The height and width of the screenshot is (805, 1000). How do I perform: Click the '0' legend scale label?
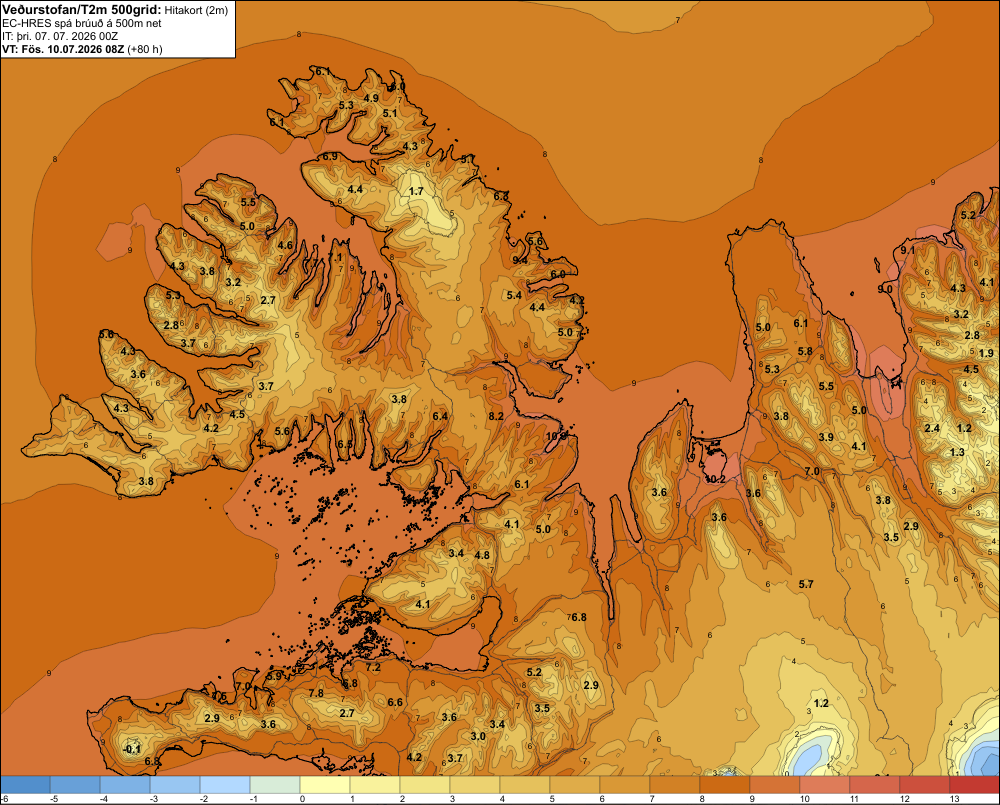[x=302, y=799]
